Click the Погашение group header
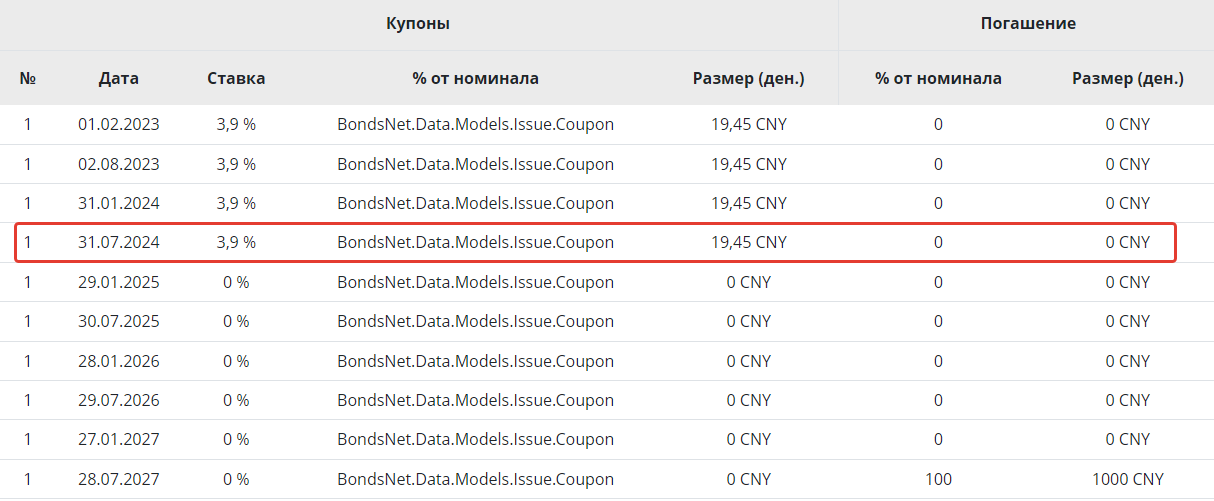1214x501 pixels. 1028,24
